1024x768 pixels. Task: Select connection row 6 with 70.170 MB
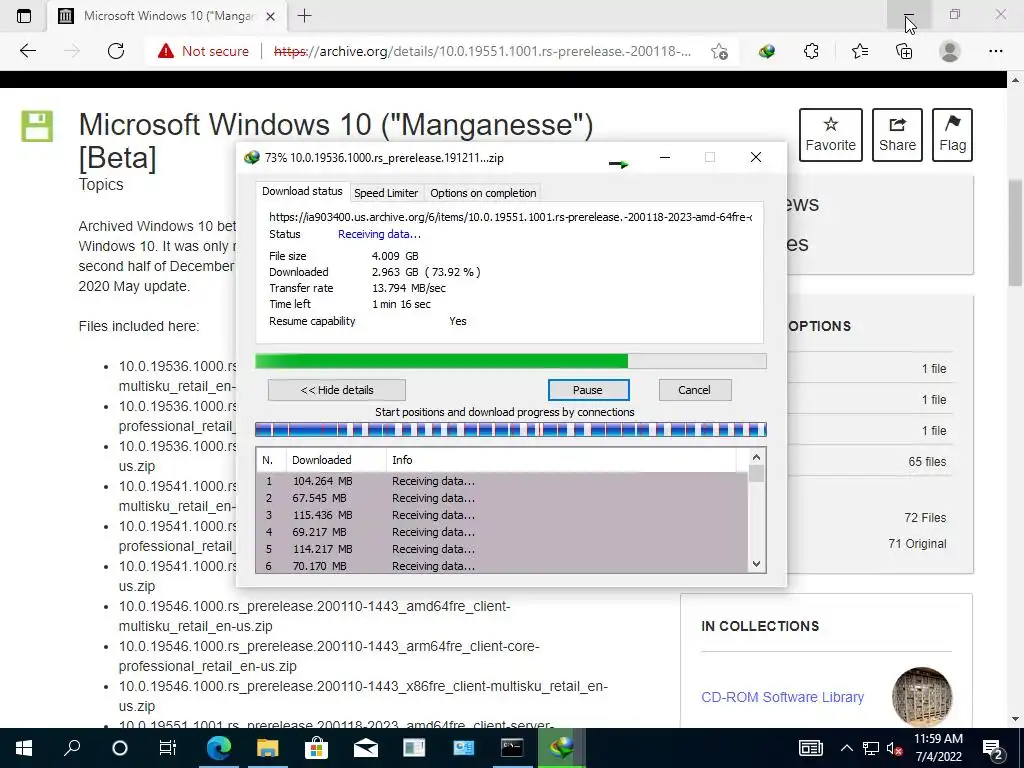(502, 566)
